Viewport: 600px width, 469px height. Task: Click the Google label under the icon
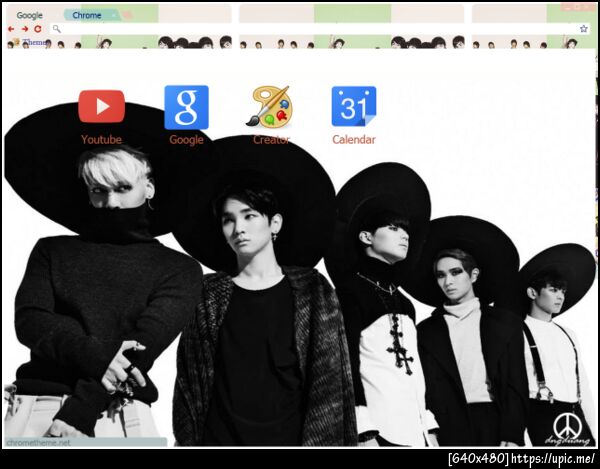tap(186, 140)
